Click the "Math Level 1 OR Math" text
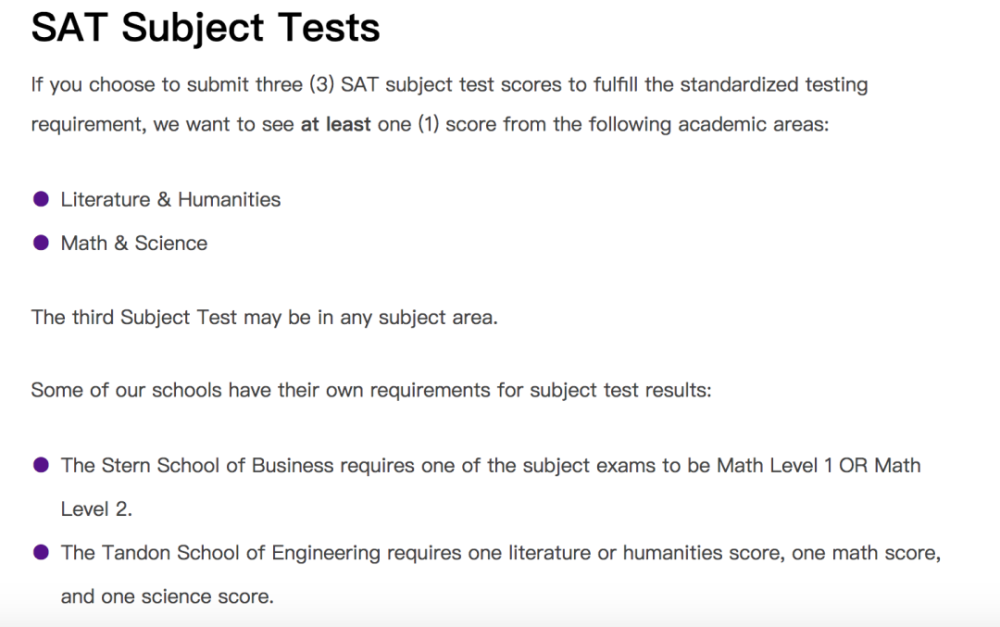 point(819,465)
